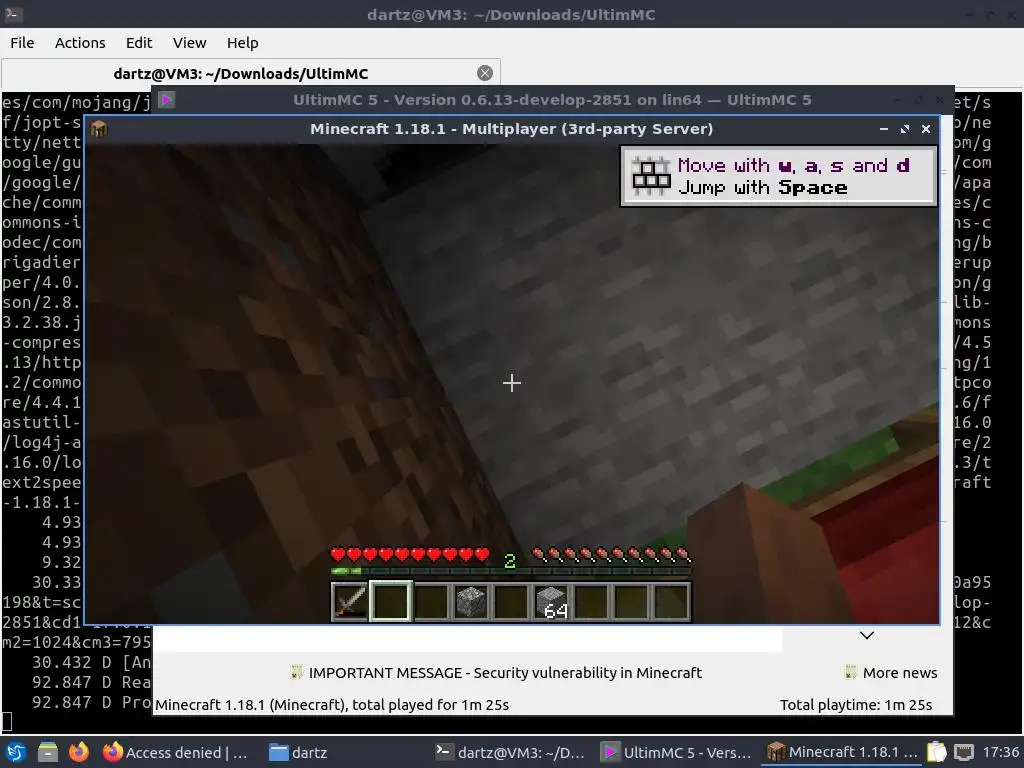Select the hotbar block stack showing 64
This screenshot has height=768, width=1024.
pyautogui.click(x=551, y=601)
